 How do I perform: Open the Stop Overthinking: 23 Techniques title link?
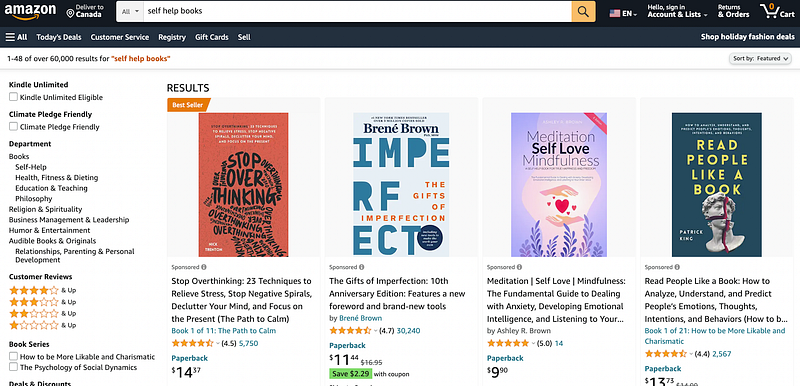pos(241,300)
